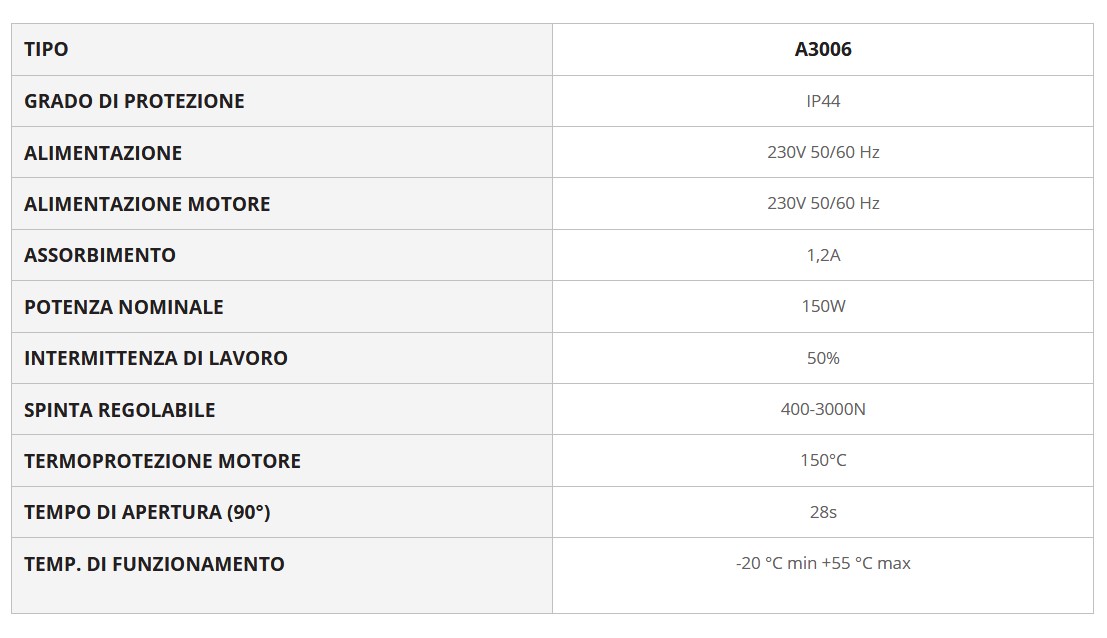1107x638 pixels.
Task: Click the IP44 value cell
Action: [822, 101]
